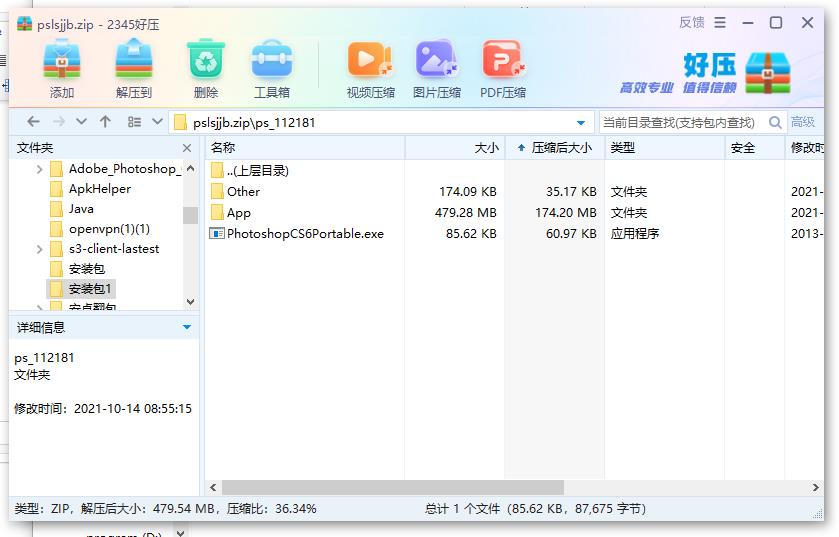This screenshot has width=839, height=537.
Task: Open the view mode dropdown arrow
Action: (157, 121)
